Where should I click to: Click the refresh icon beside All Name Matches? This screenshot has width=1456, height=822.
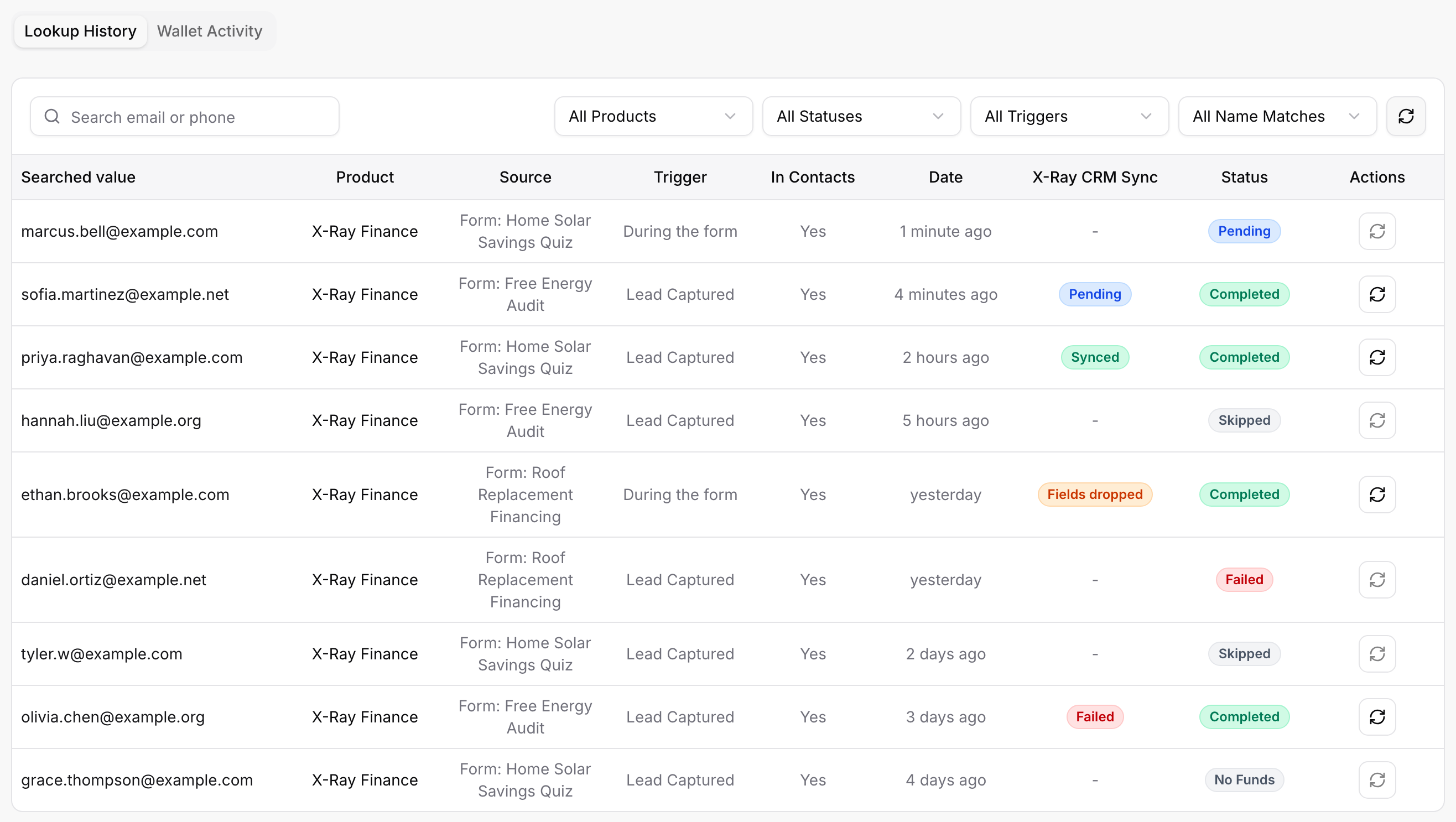[x=1406, y=117]
